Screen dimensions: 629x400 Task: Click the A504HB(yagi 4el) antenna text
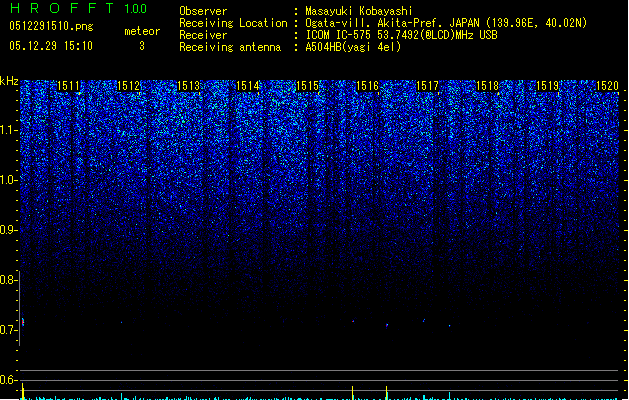tap(353, 47)
